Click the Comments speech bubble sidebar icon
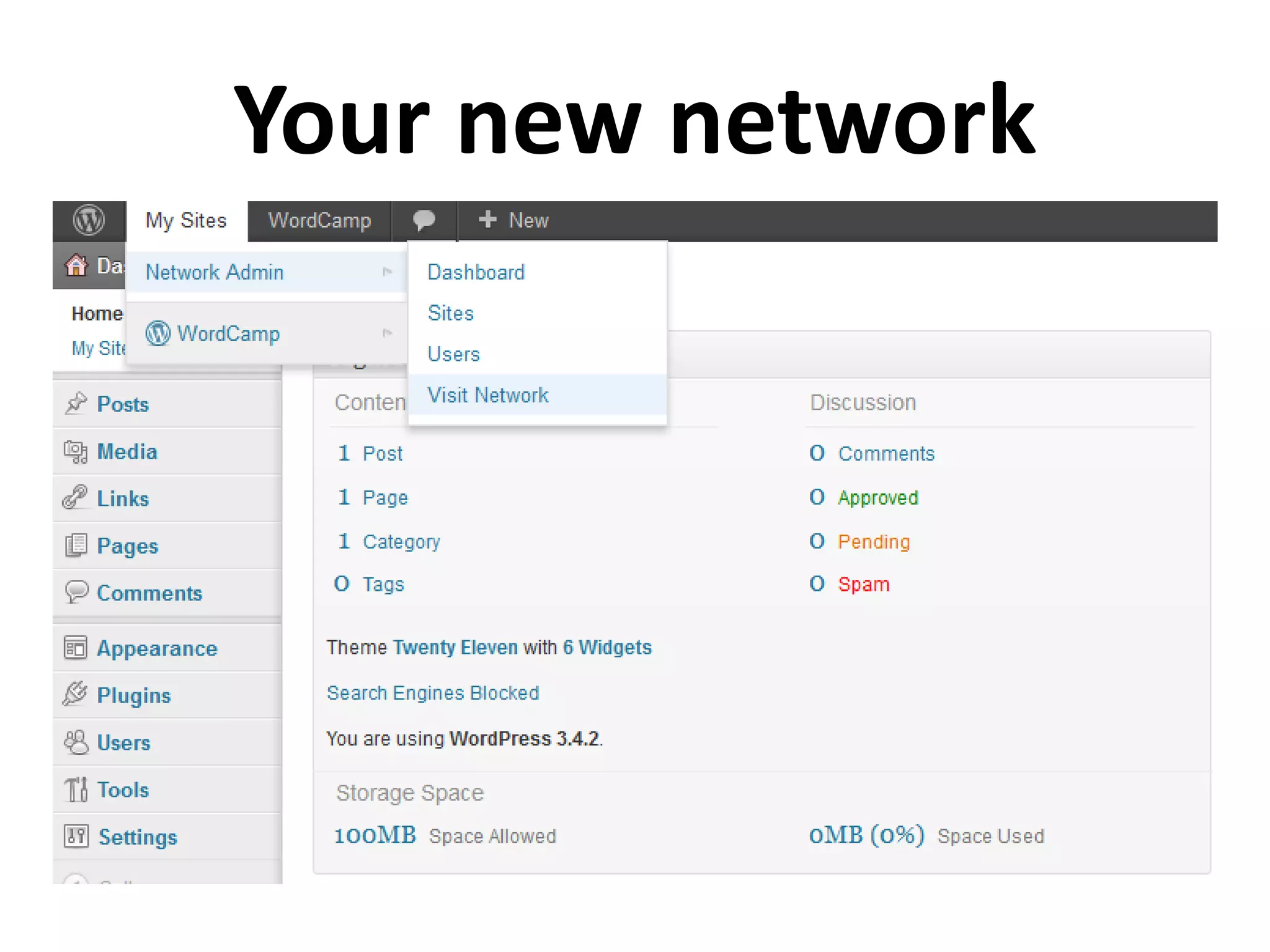The width and height of the screenshot is (1270, 952). click(77, 592)
